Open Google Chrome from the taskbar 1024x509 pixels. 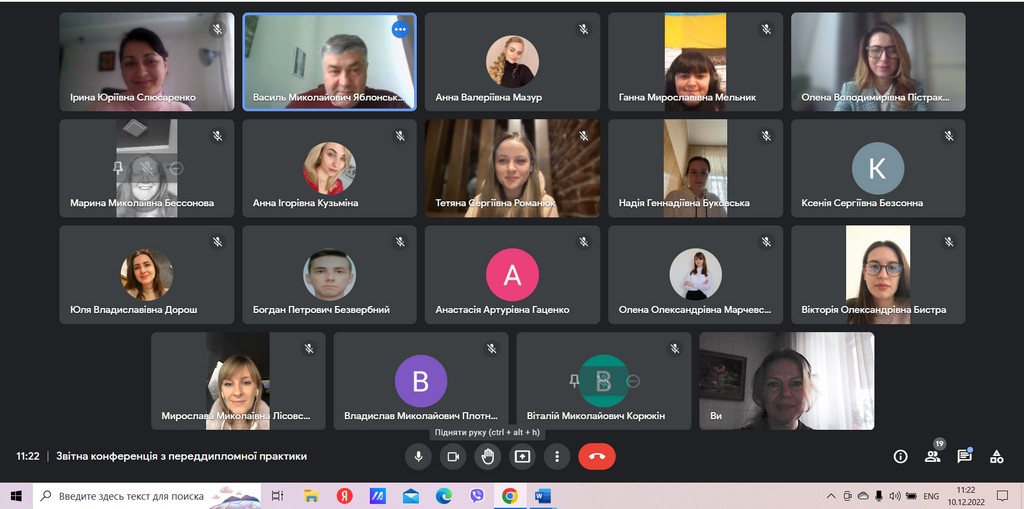510,496
